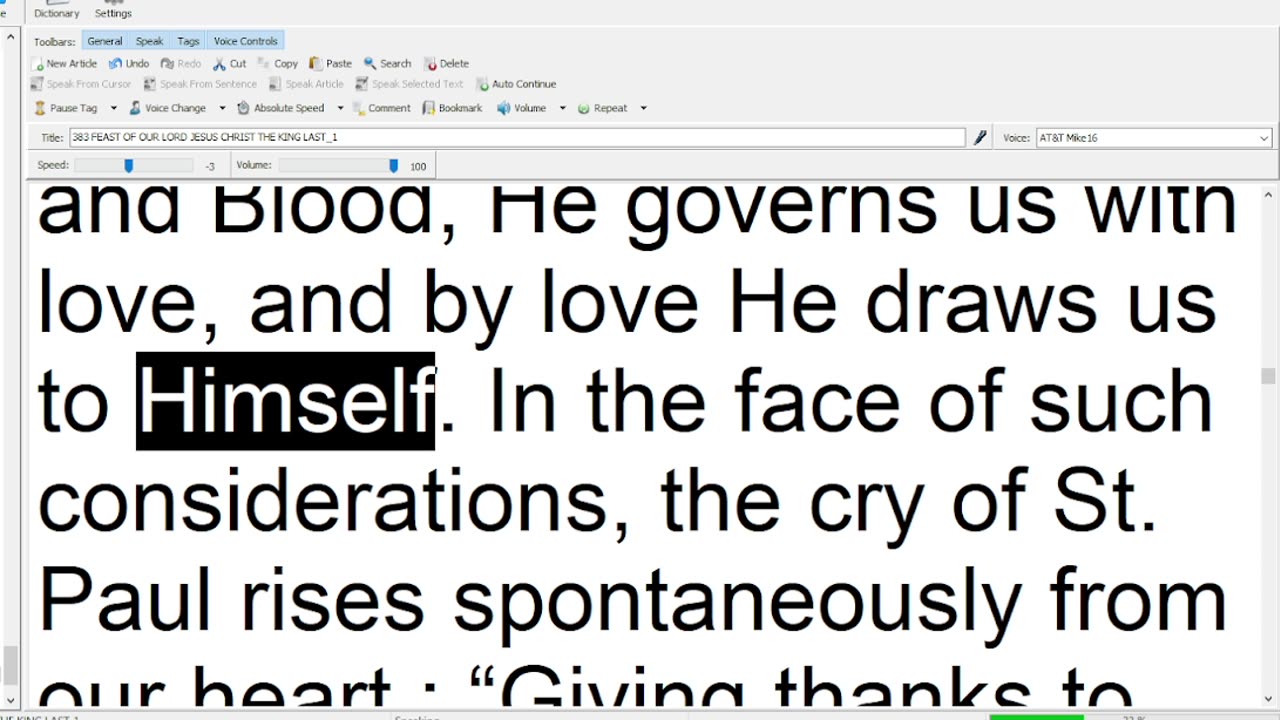Expand the Absolute Speed dropdown arrow
Viewport: 1280px width, 720px height.
click(340, 108)
